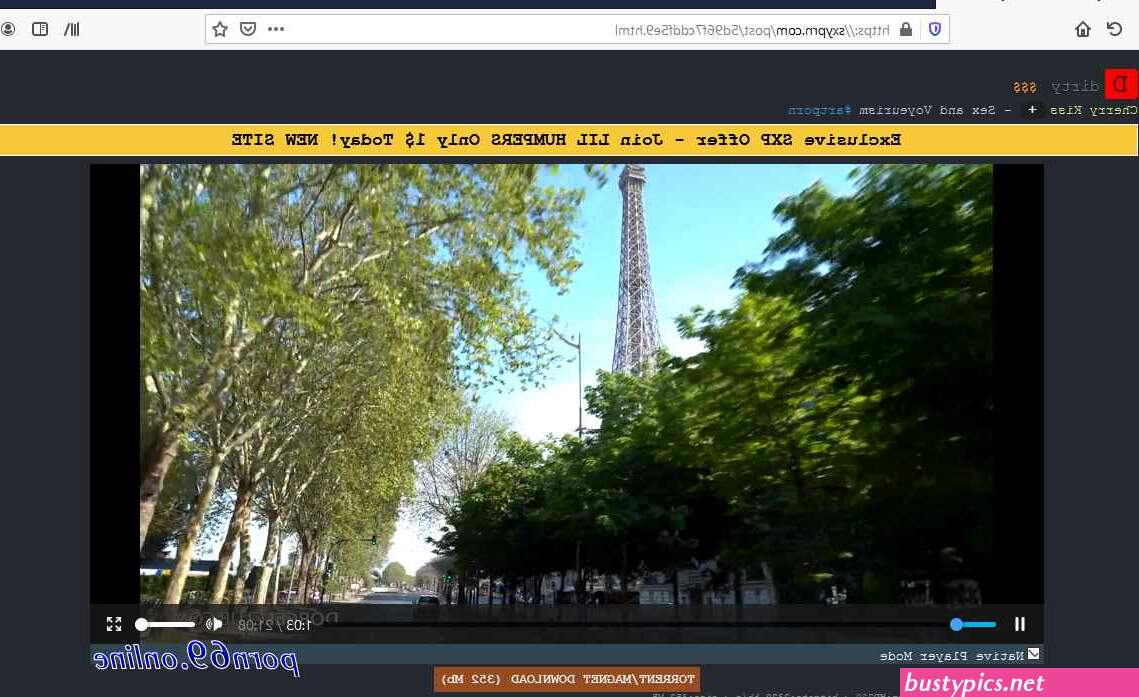Mute the video speaker icon
1139x697 pixels.
pyautogui.click(x=214, y=624)
